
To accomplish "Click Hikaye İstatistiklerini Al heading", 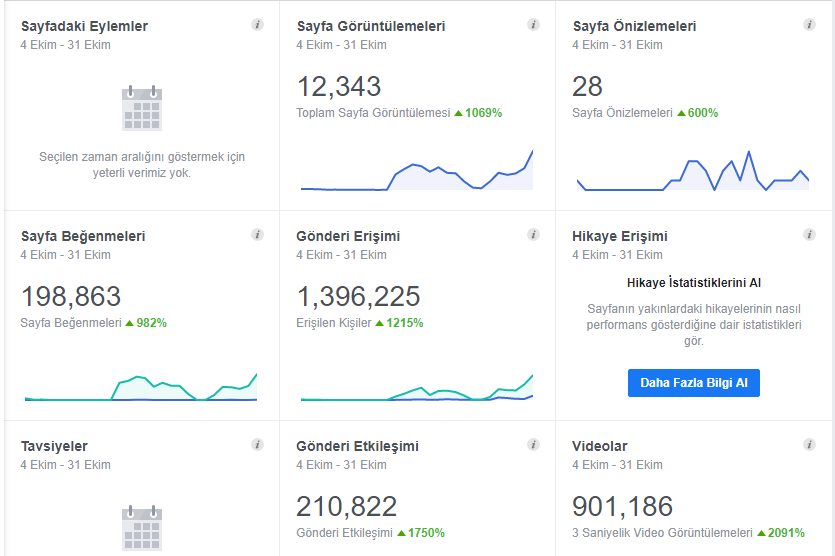I will coord(694,283).
